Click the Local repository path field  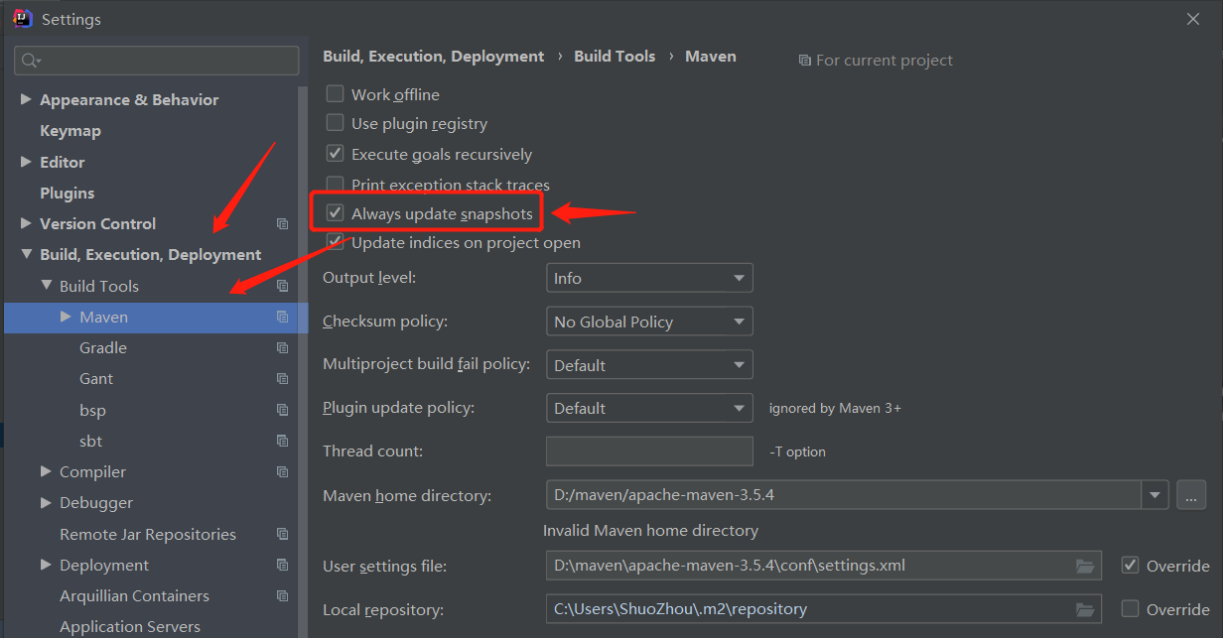(x=823, y=608)
